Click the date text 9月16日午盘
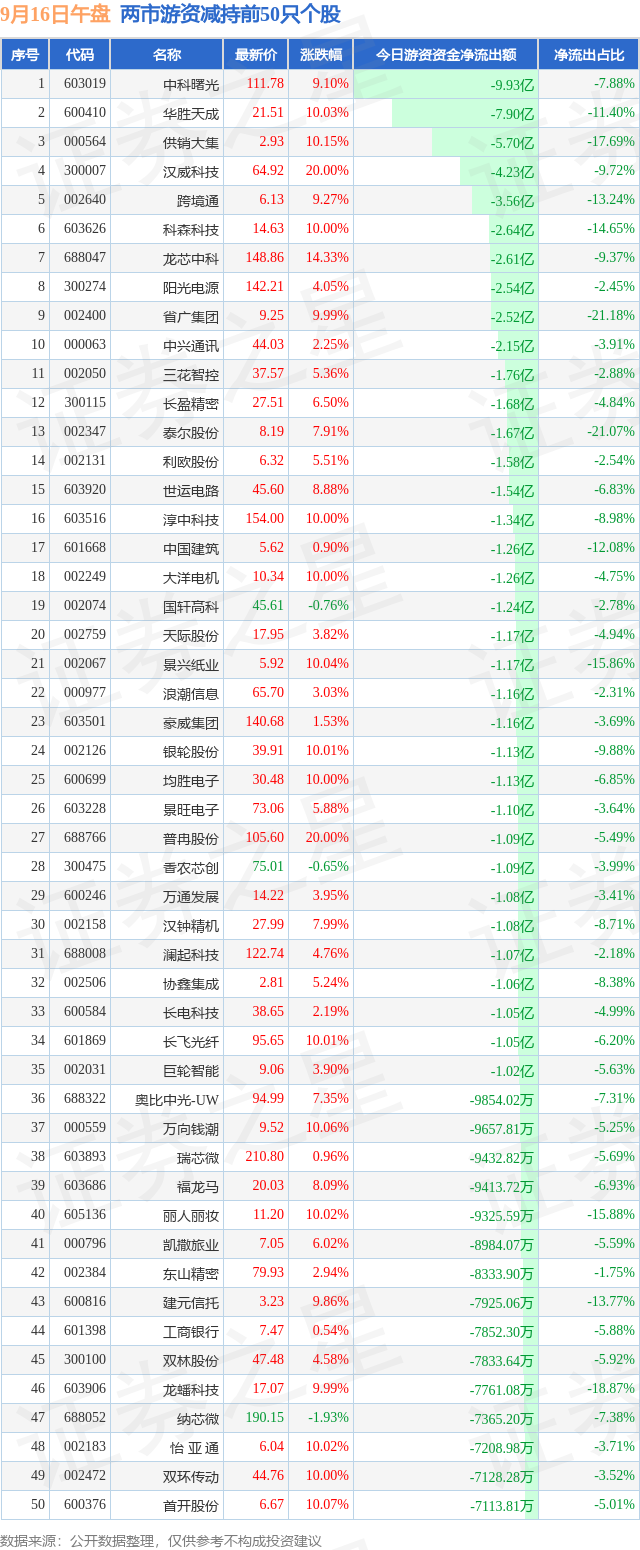This screenshot has width=640, height=1550. [56, 15]
